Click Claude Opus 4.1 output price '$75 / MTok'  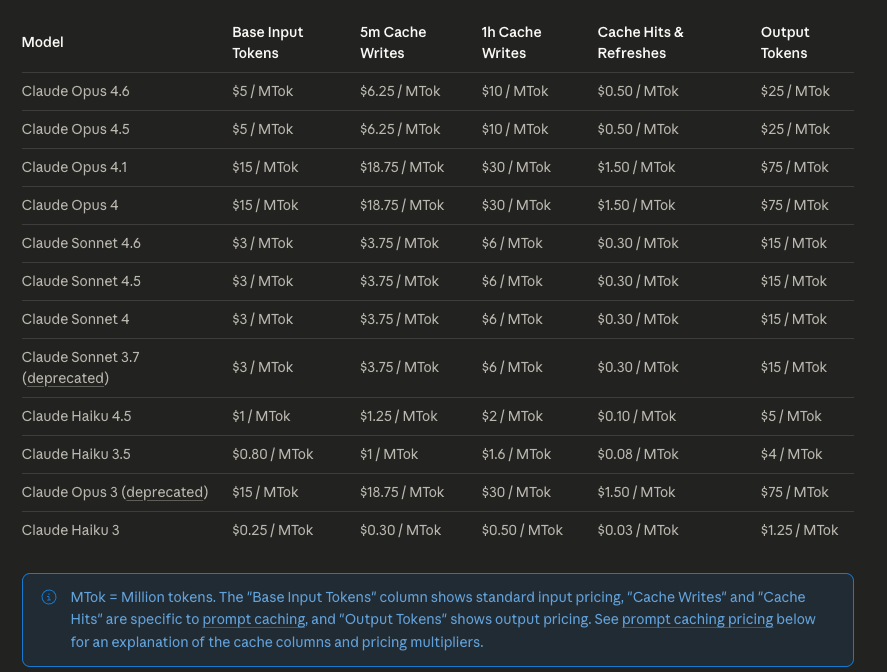click(794, 167)
